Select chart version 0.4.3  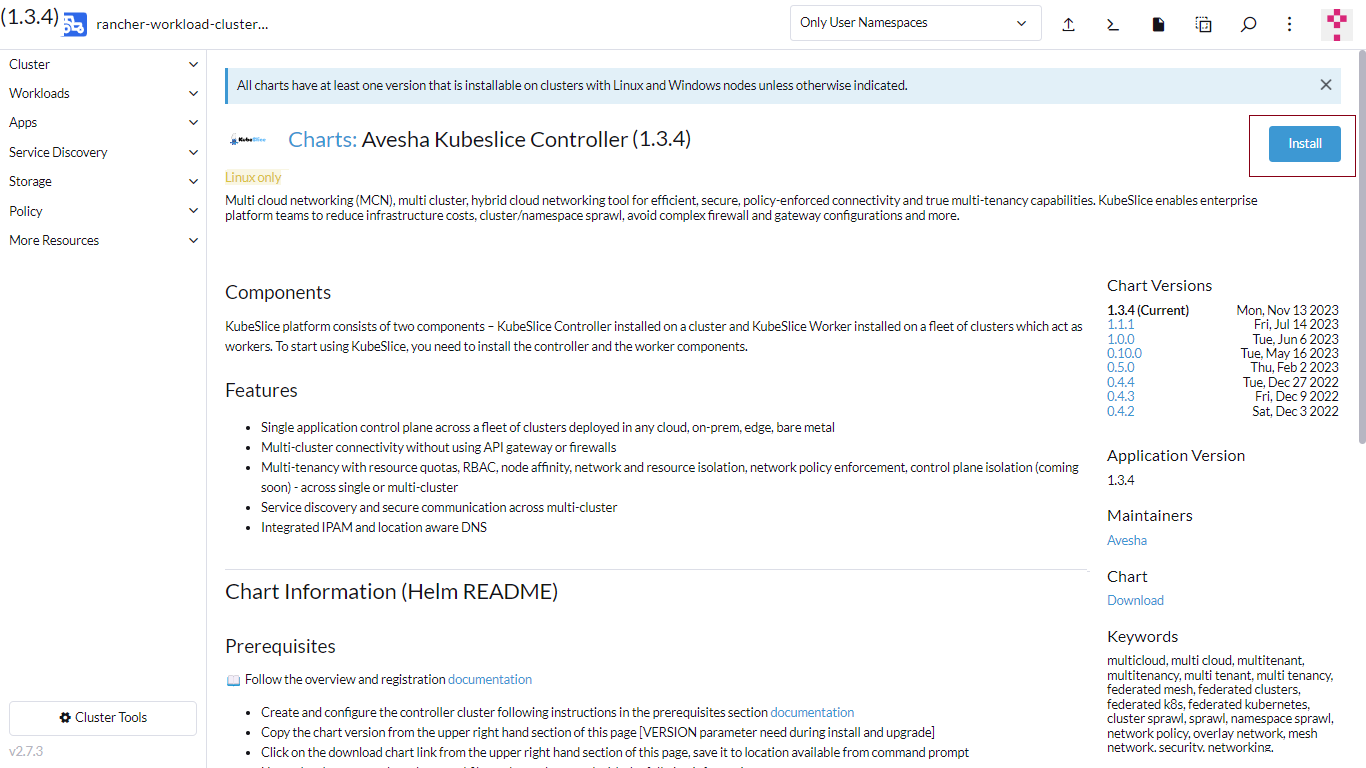coord(1121,396)
